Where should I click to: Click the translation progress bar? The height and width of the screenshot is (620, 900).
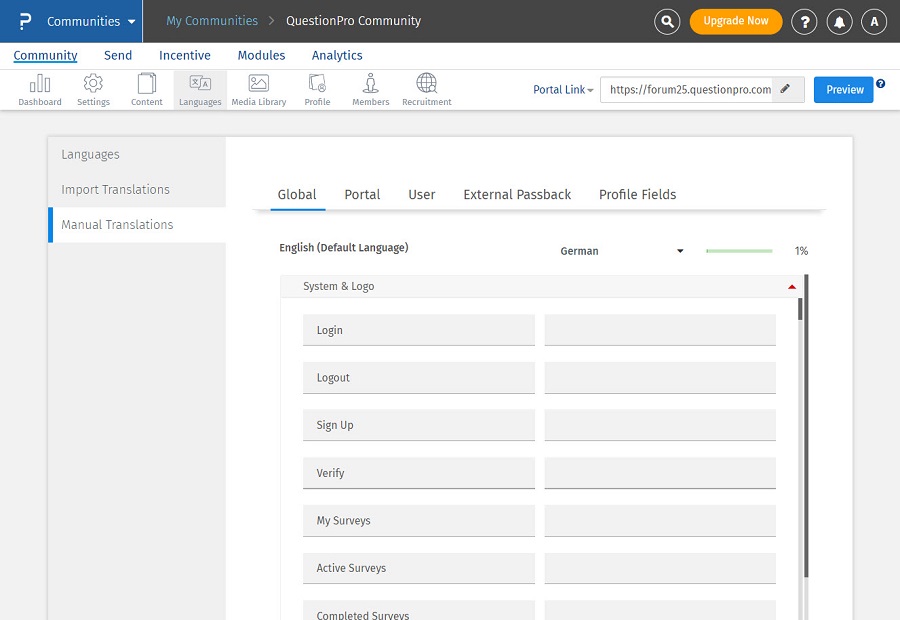[x=739, y=251]
